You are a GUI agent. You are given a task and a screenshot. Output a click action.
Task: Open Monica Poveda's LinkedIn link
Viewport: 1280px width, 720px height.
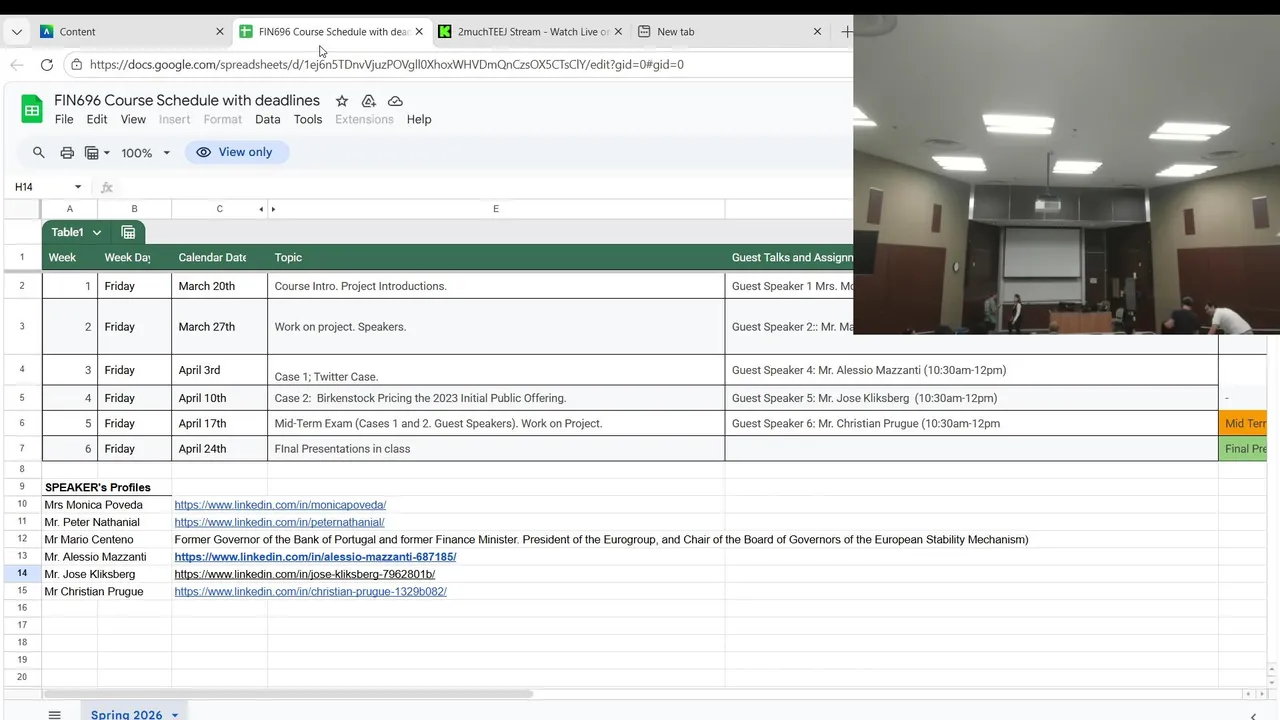pos(280,505)
